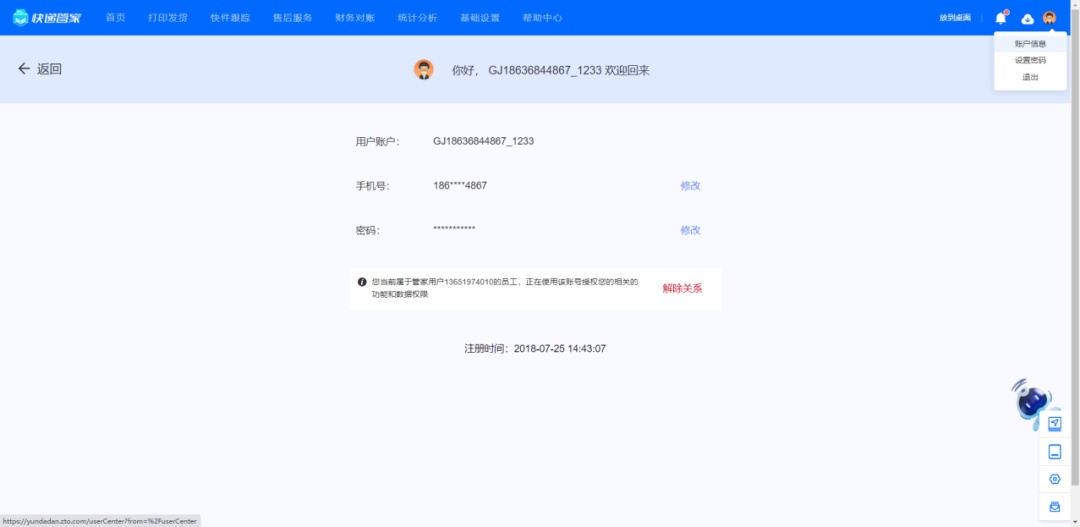
Task: Open the gear settings icon in sidebar
Action: [1054, 479]
